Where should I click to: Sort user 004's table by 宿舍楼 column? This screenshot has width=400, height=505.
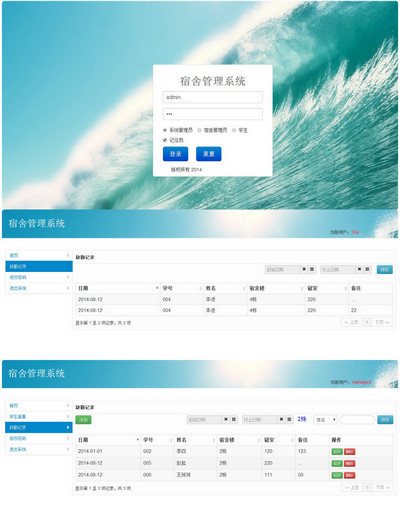pyautogui.click(x=276, y=288)
